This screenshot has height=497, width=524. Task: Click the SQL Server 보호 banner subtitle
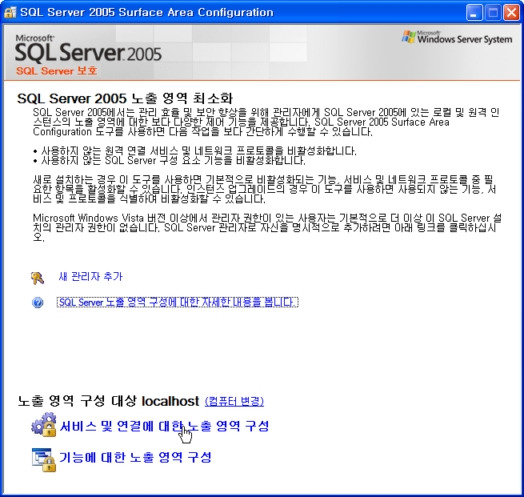(x=56, y=71)
